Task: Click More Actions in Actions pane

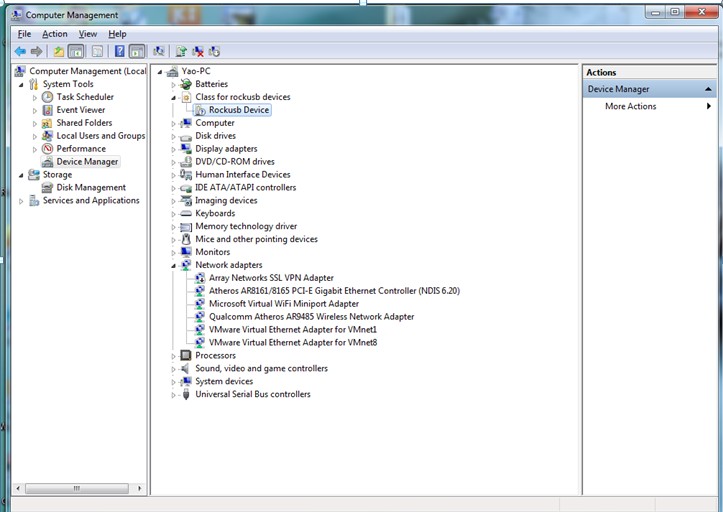Action: click(630, 106)
